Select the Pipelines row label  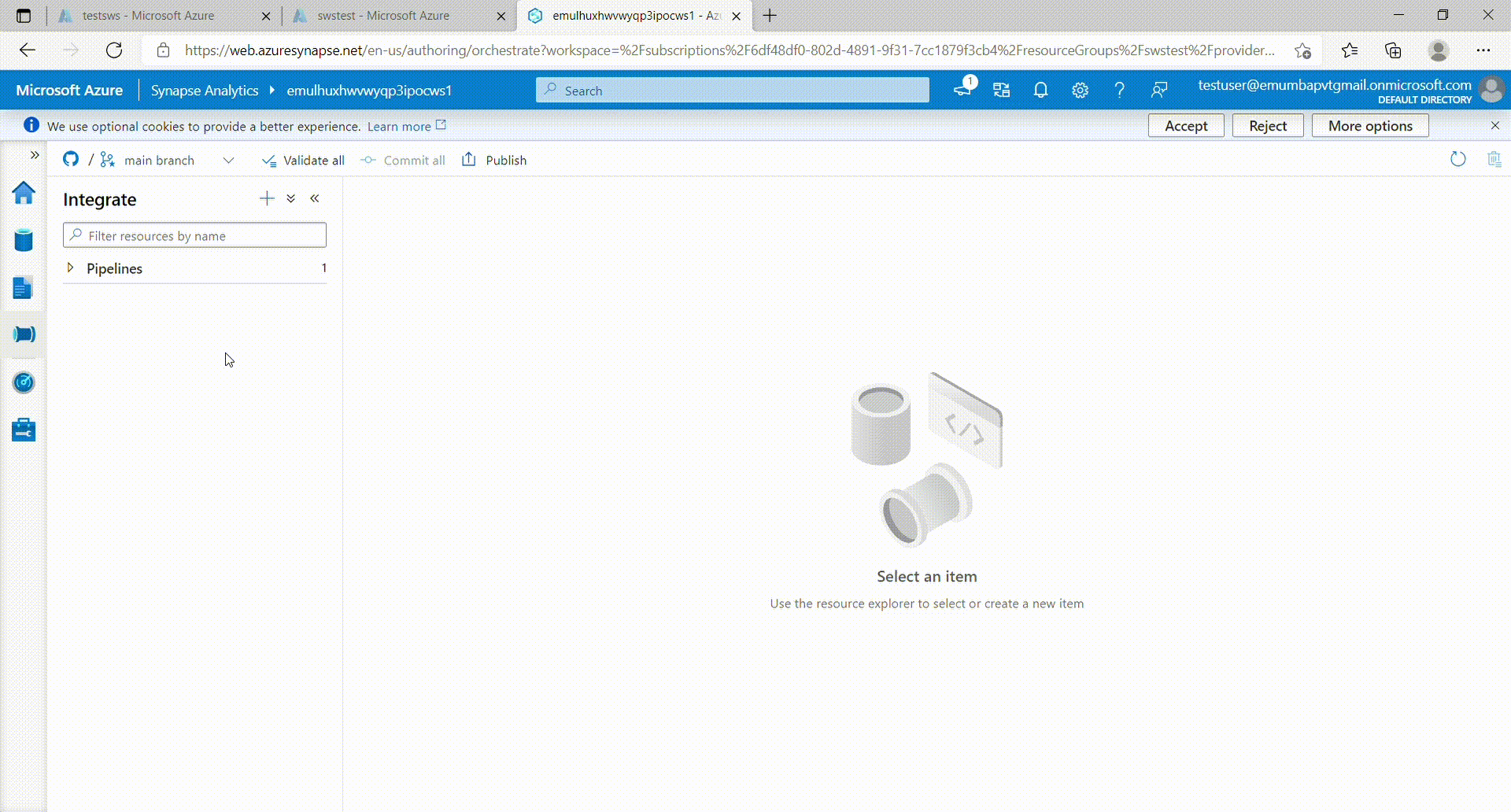pos(115,268)
